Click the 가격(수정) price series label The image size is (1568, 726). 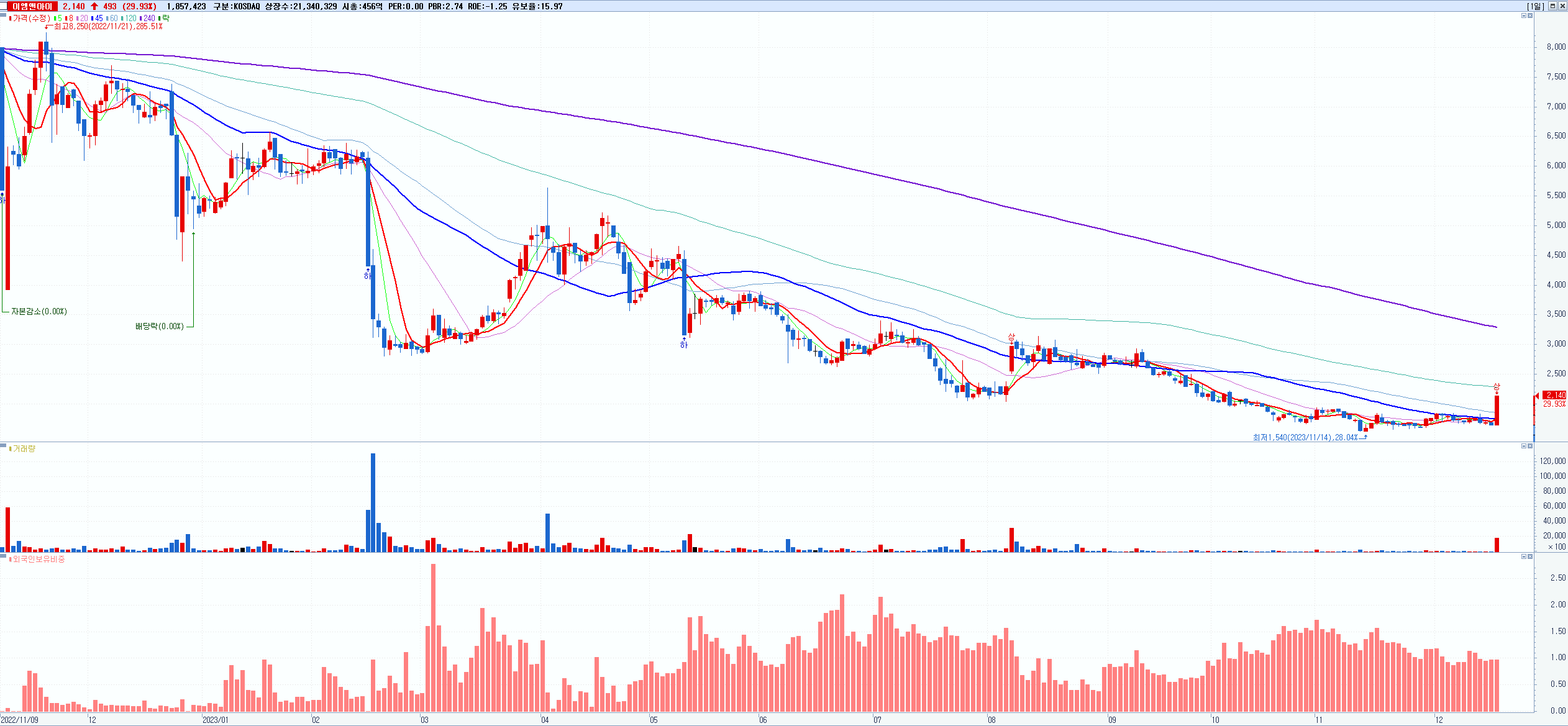point(30,18)
